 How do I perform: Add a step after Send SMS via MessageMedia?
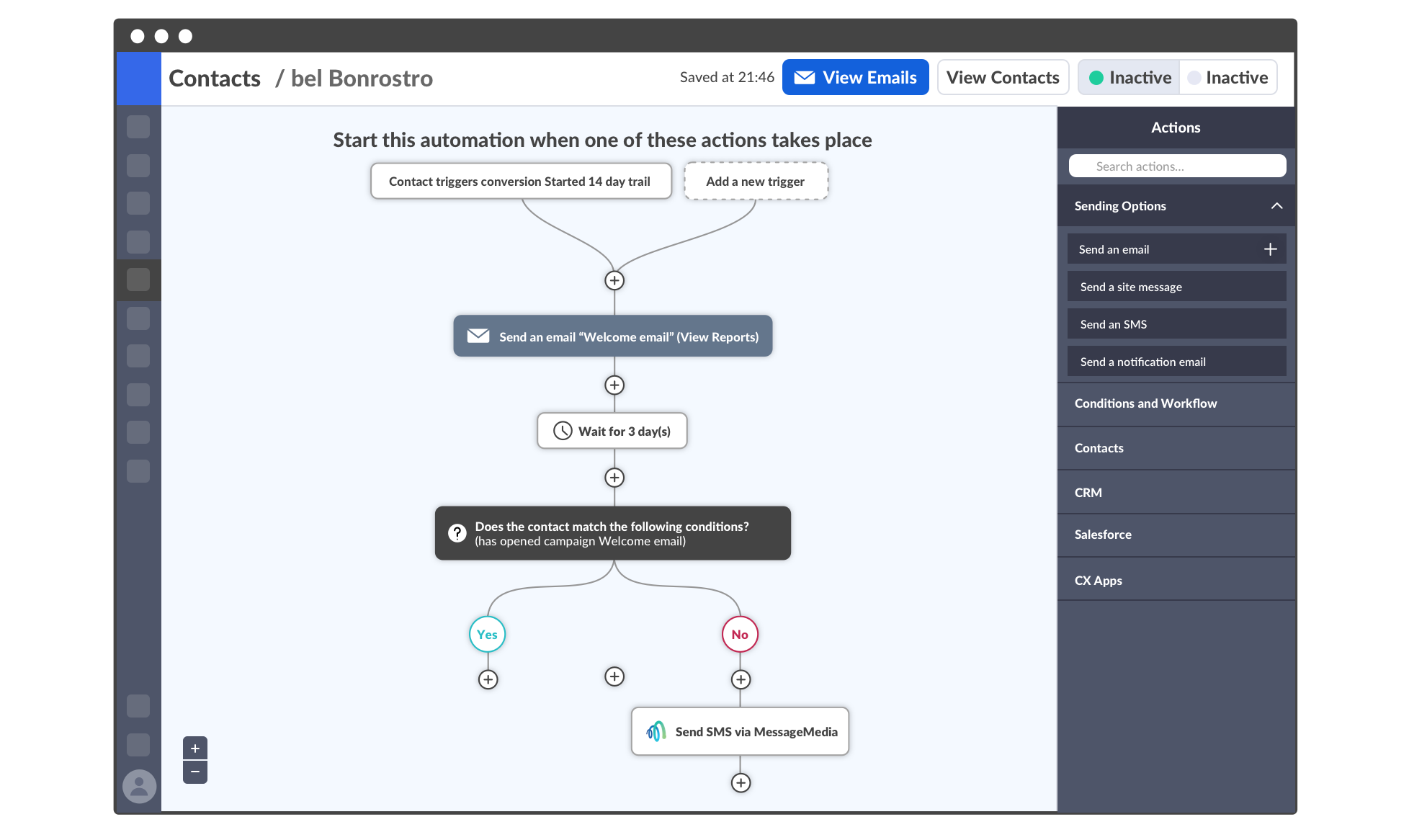coord(741,783)
